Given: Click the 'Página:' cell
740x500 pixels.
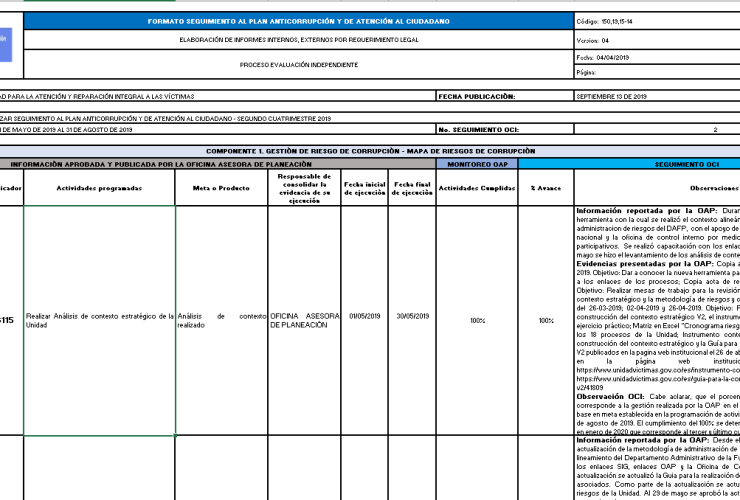Looking at the screenshot, I should click(656, 73).
